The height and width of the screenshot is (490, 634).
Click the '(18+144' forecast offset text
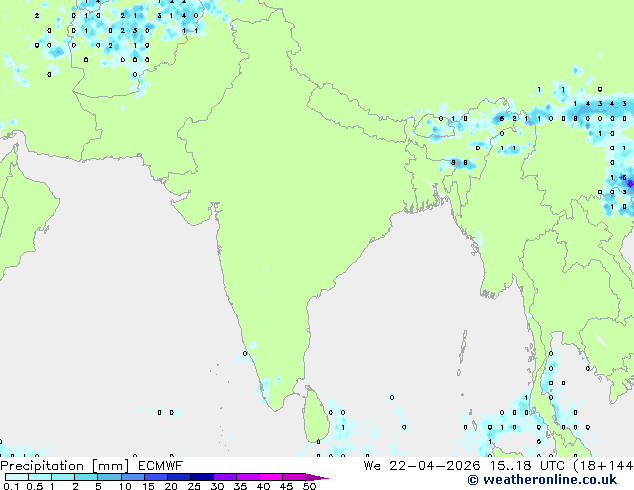pyautogui.click(x=603, y=466)
